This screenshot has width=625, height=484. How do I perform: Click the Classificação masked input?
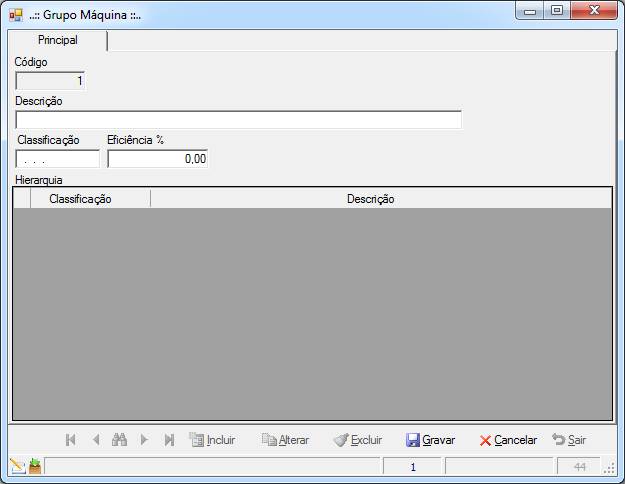[x=57, y=159]
